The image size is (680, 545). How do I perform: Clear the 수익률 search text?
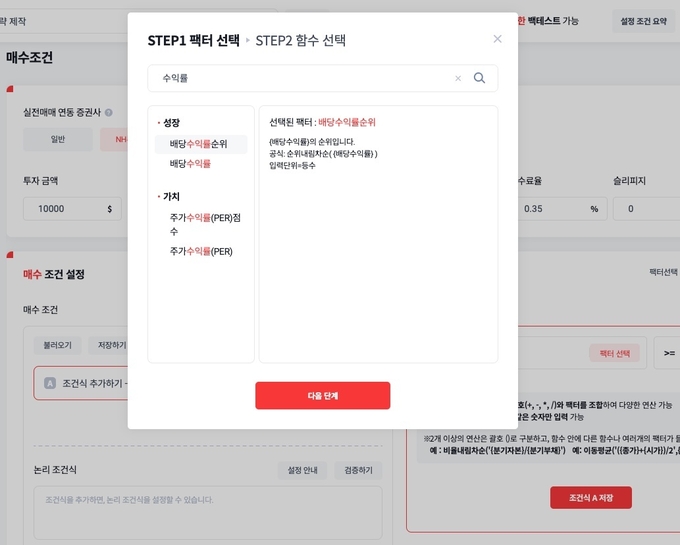(458, 78)
